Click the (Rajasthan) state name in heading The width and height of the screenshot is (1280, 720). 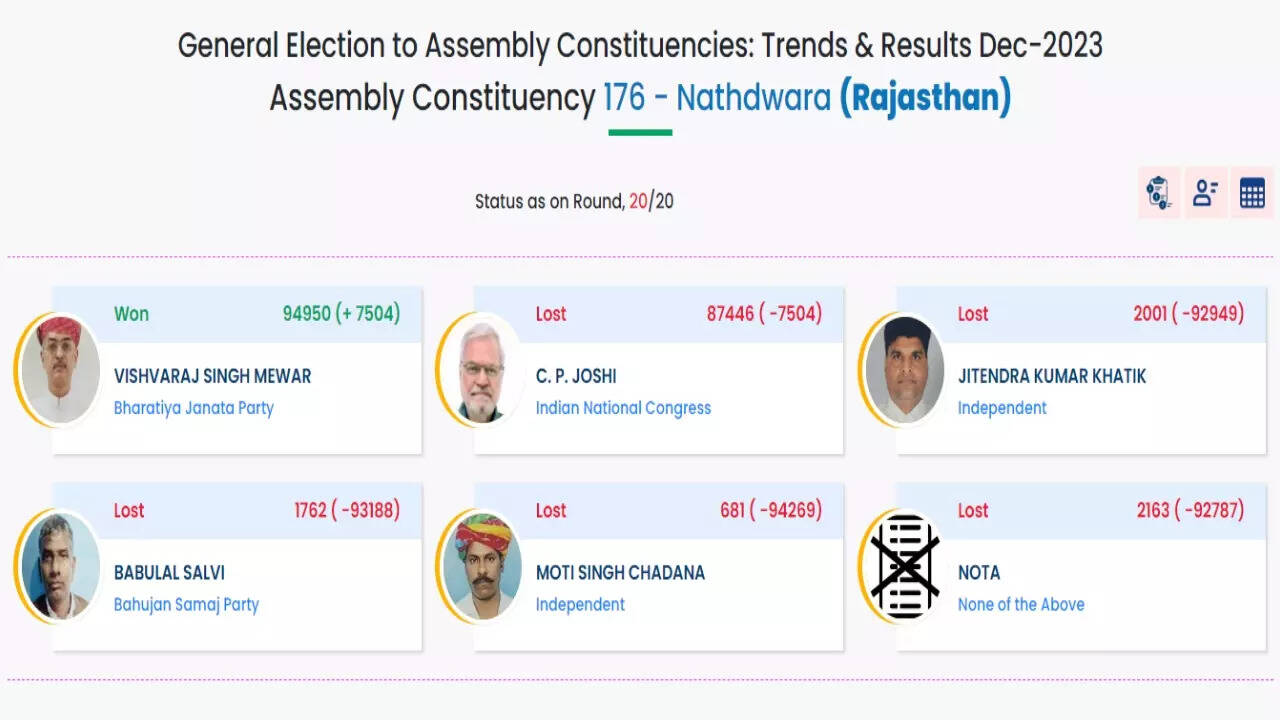925,98
